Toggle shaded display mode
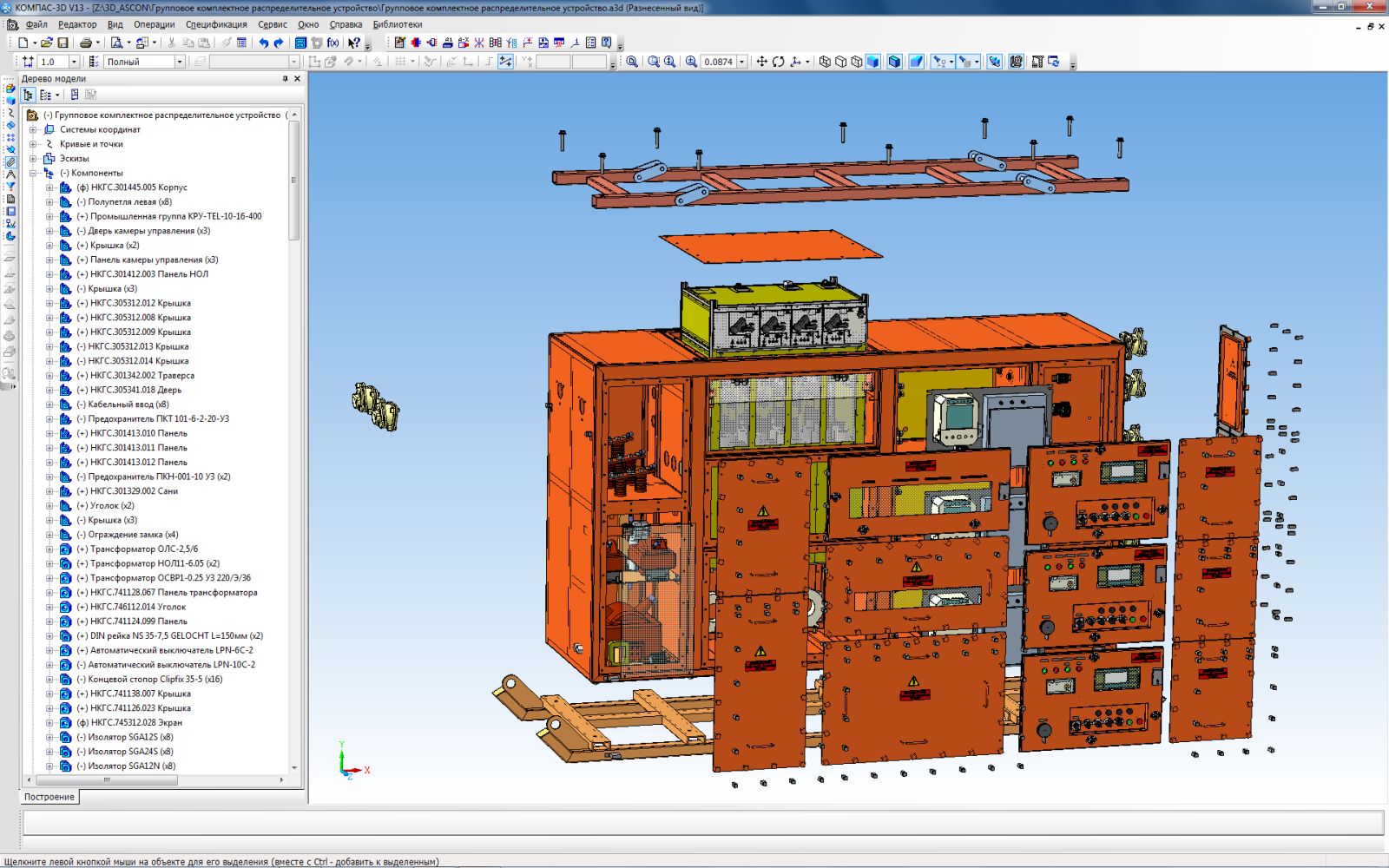The image size is (1389, 868). [x=873, y=62]
